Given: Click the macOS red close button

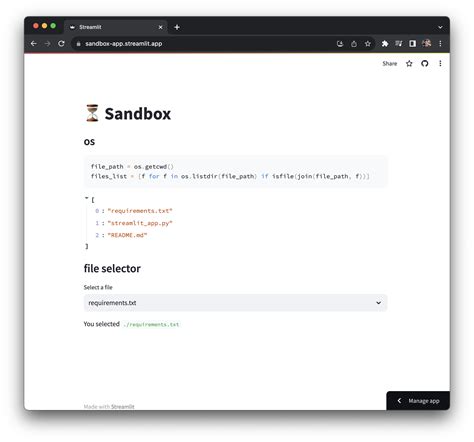Looking at the screenshot, I should (36, 26).
